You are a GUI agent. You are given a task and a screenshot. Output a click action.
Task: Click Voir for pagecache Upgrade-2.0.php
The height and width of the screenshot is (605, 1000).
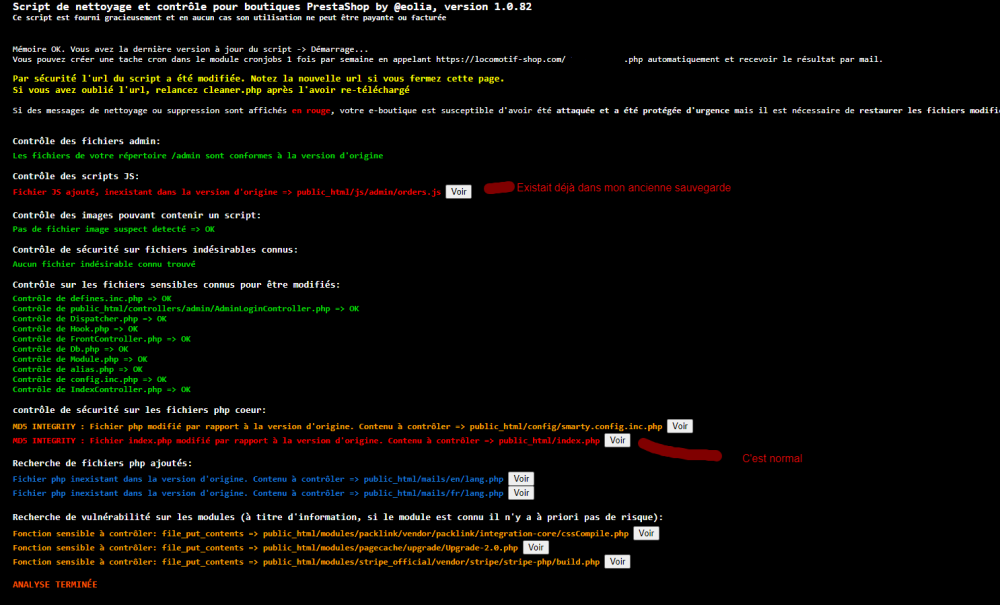click(536, 547)
